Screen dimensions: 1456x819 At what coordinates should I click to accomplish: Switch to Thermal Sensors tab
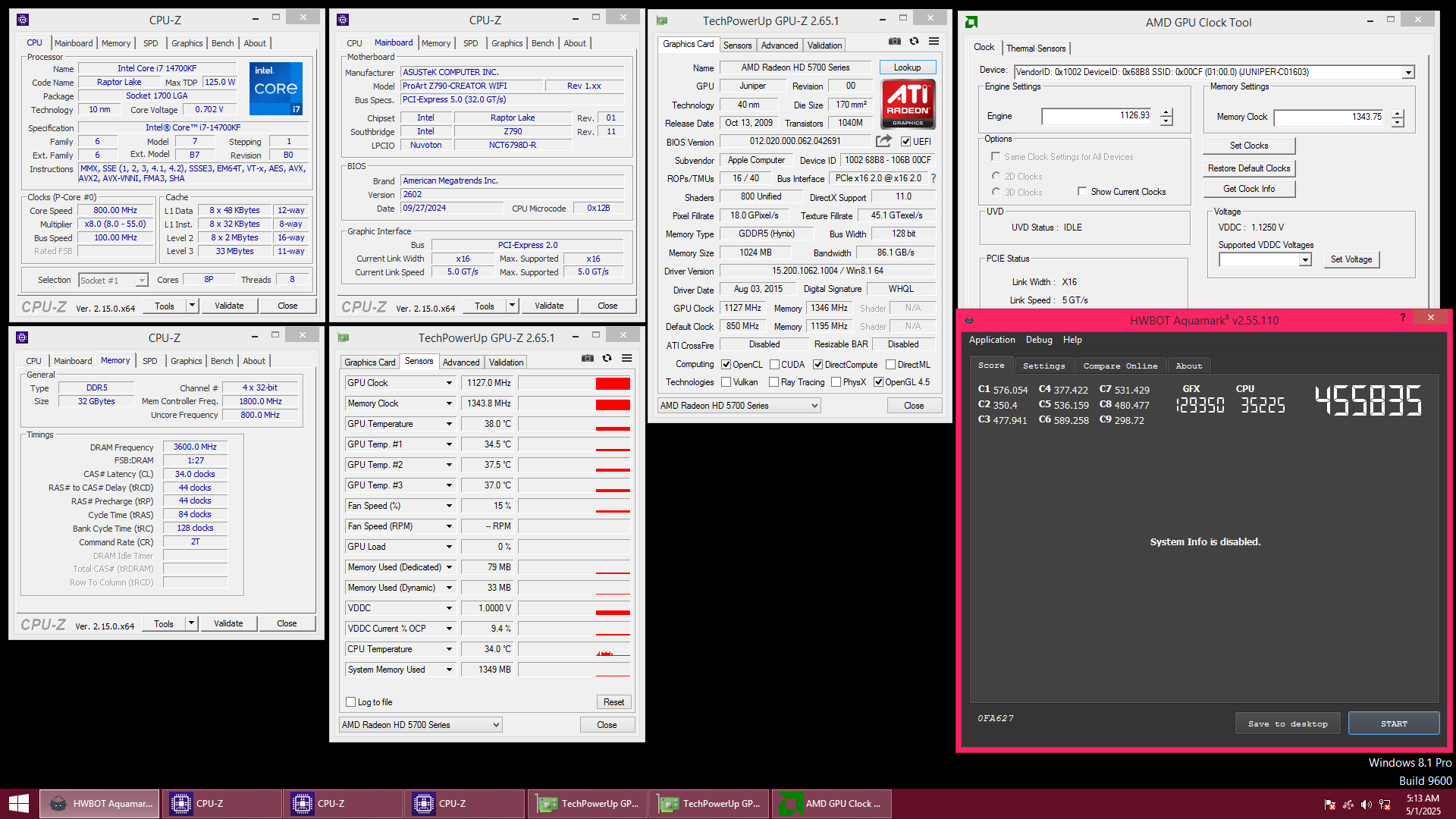point(1036,48)
